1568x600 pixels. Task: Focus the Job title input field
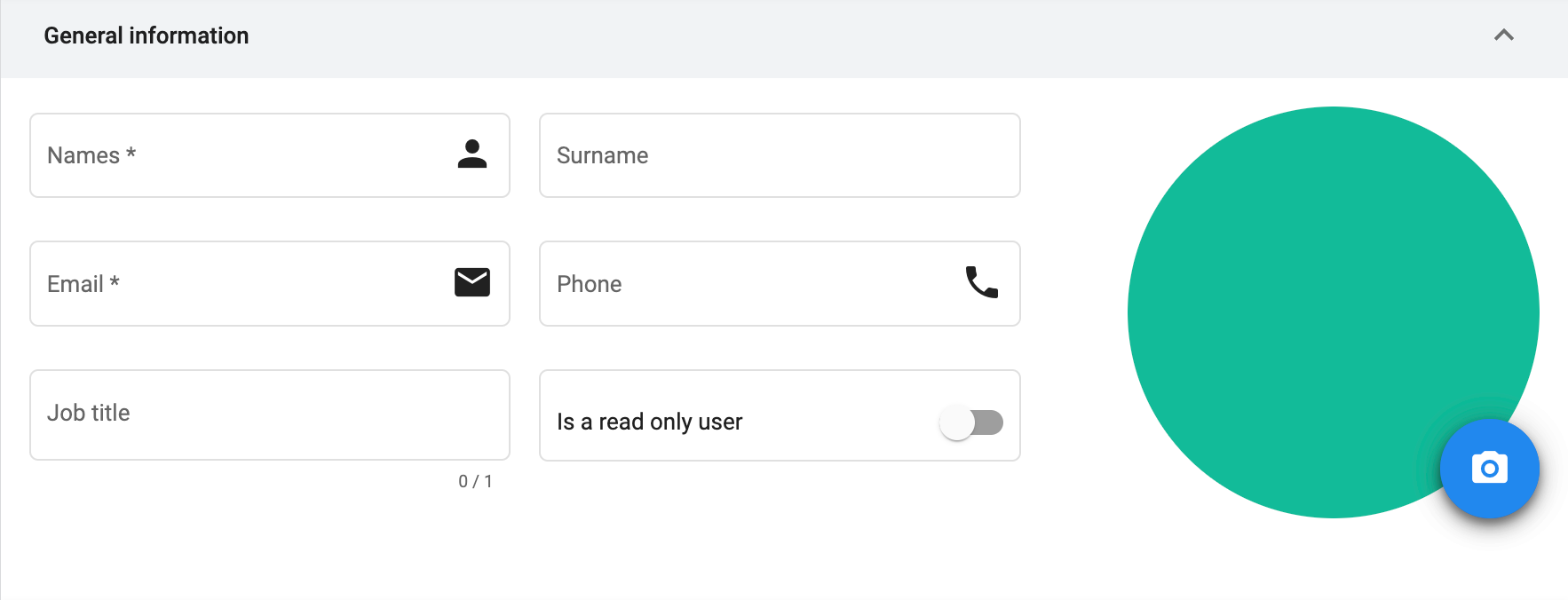pyautogui.click(x=270, y=414)
